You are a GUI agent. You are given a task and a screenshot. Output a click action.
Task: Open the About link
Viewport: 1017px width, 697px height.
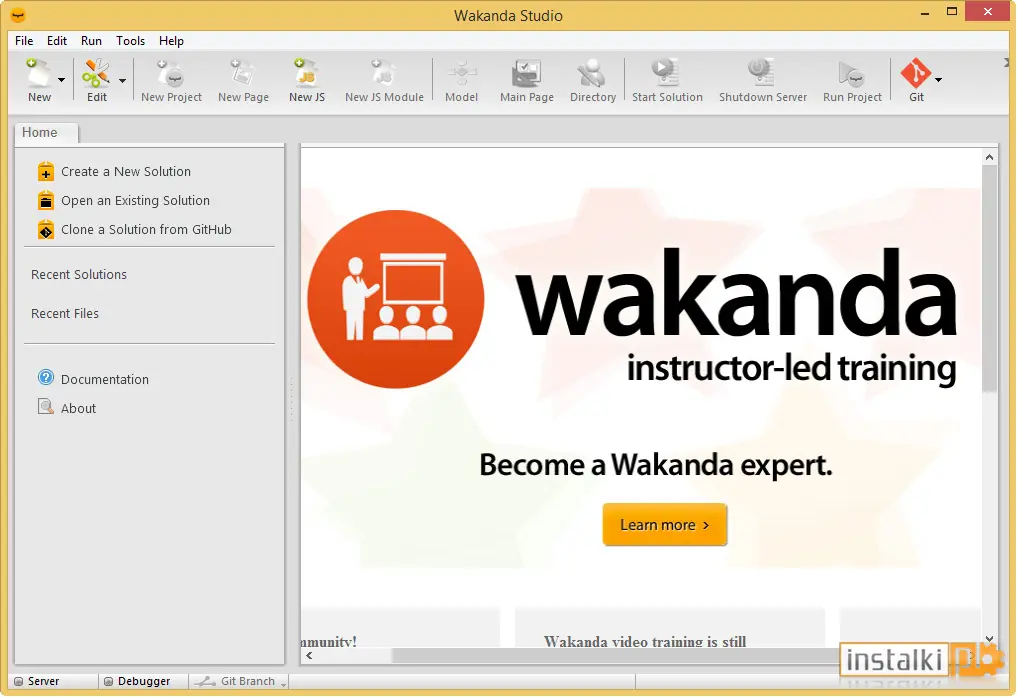pos(78,408)
